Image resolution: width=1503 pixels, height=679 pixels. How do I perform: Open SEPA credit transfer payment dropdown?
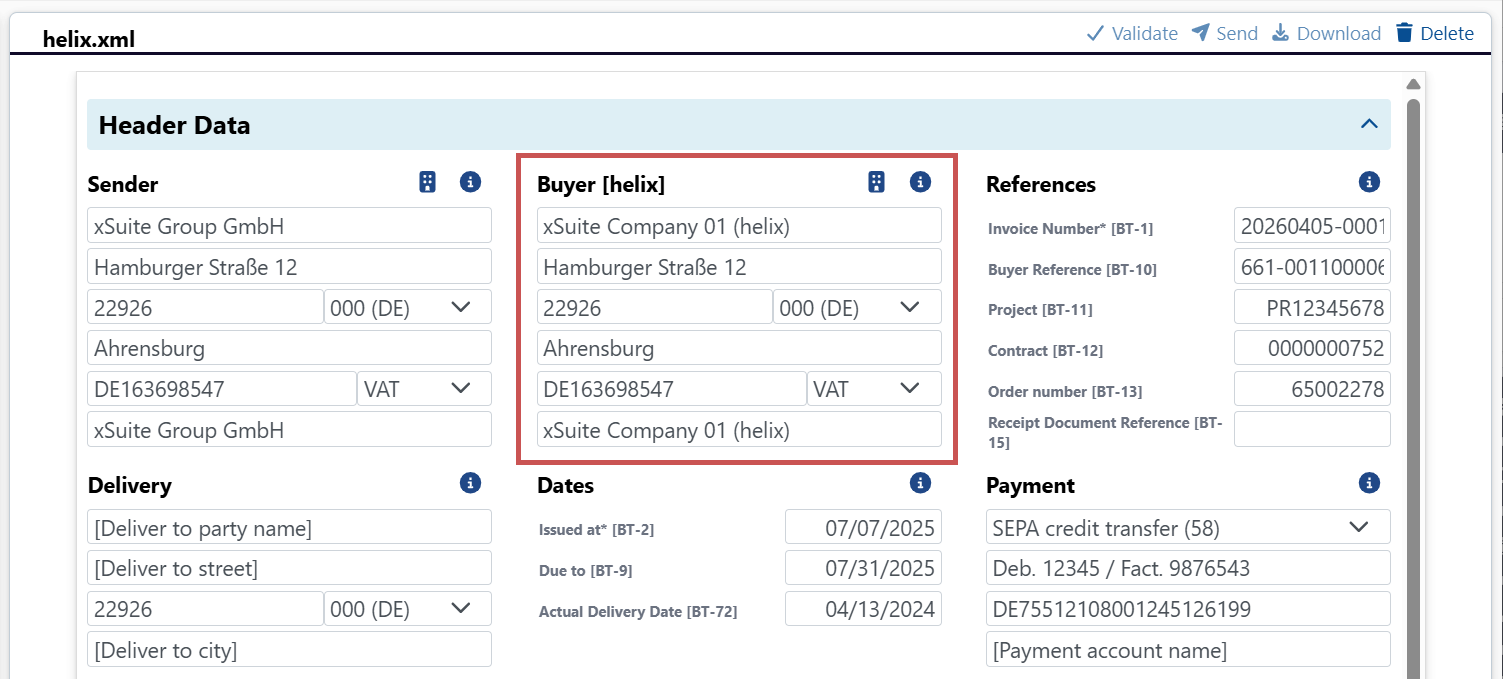pyautogui.click(x=1188, y=527)
